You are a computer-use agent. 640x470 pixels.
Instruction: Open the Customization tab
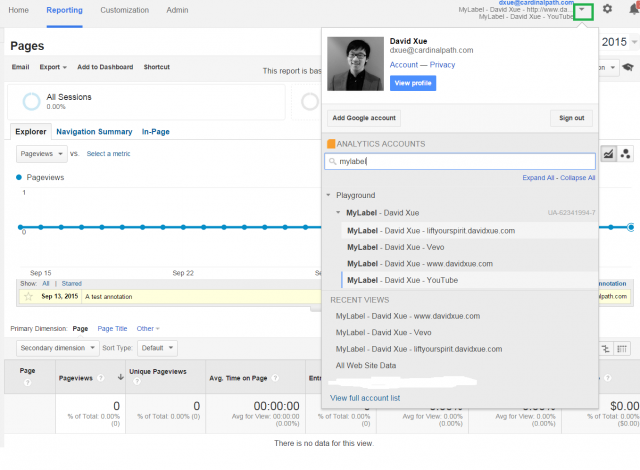(x=124, y=10)
